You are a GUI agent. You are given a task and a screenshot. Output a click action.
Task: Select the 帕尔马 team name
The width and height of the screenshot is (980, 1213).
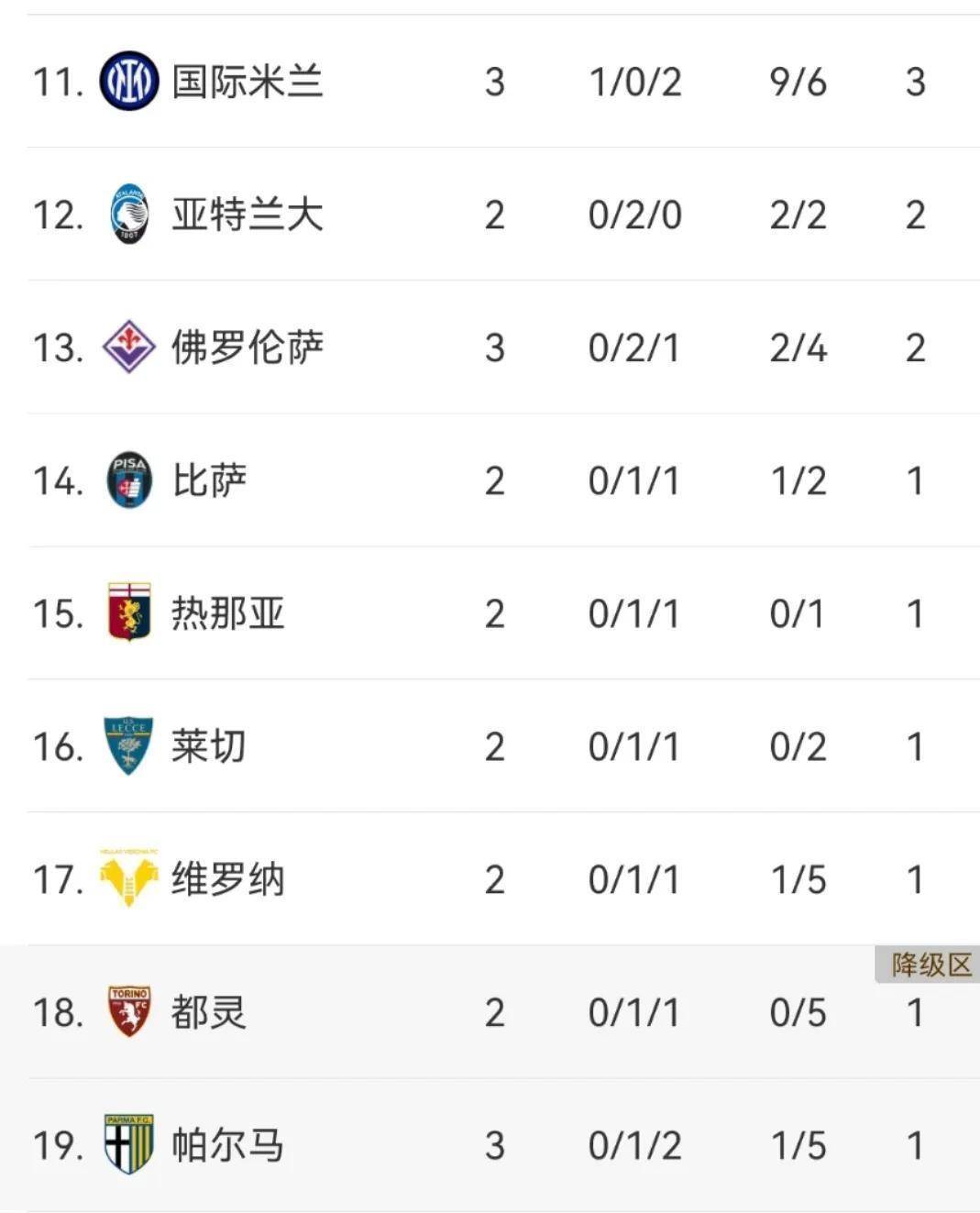228,1144
